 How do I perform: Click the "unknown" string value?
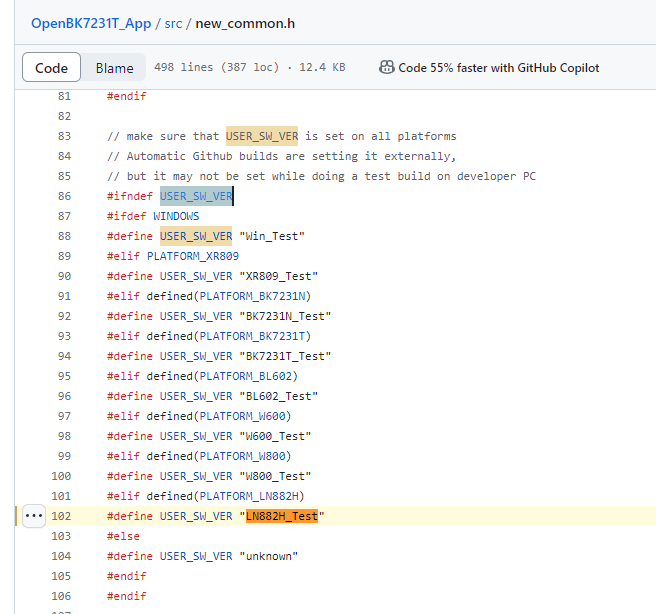click(269, 556)
